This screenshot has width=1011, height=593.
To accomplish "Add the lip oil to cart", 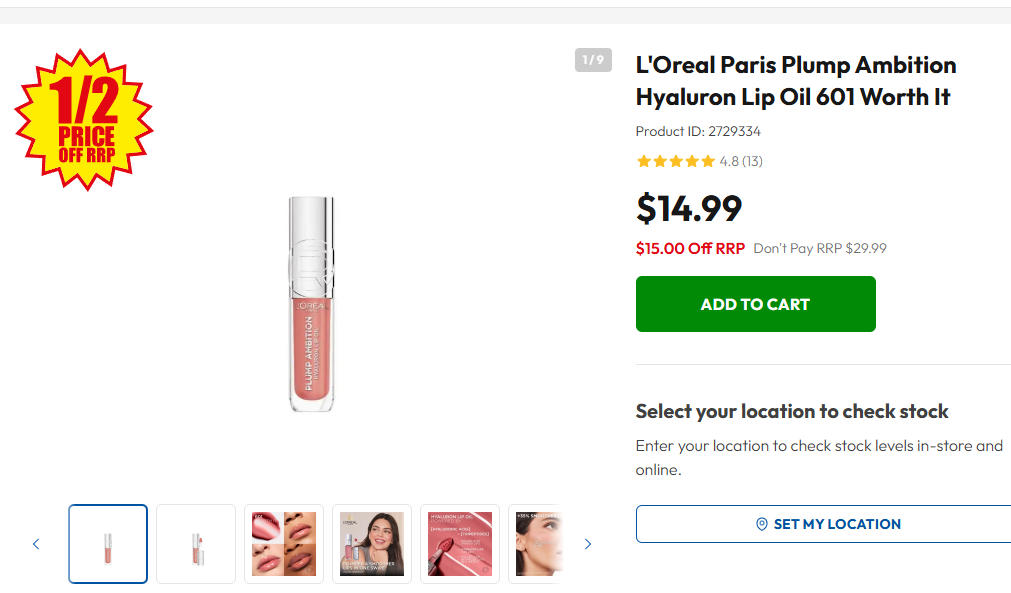I will 756,304.
